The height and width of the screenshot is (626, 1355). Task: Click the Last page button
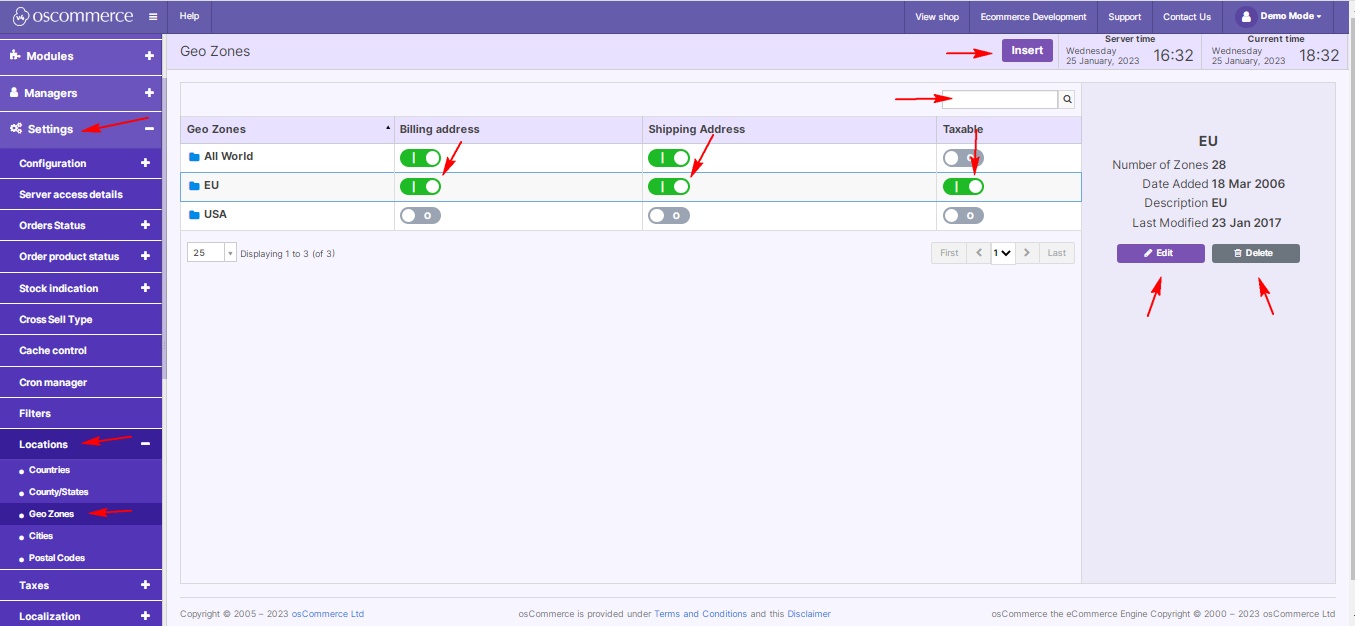1056,253
